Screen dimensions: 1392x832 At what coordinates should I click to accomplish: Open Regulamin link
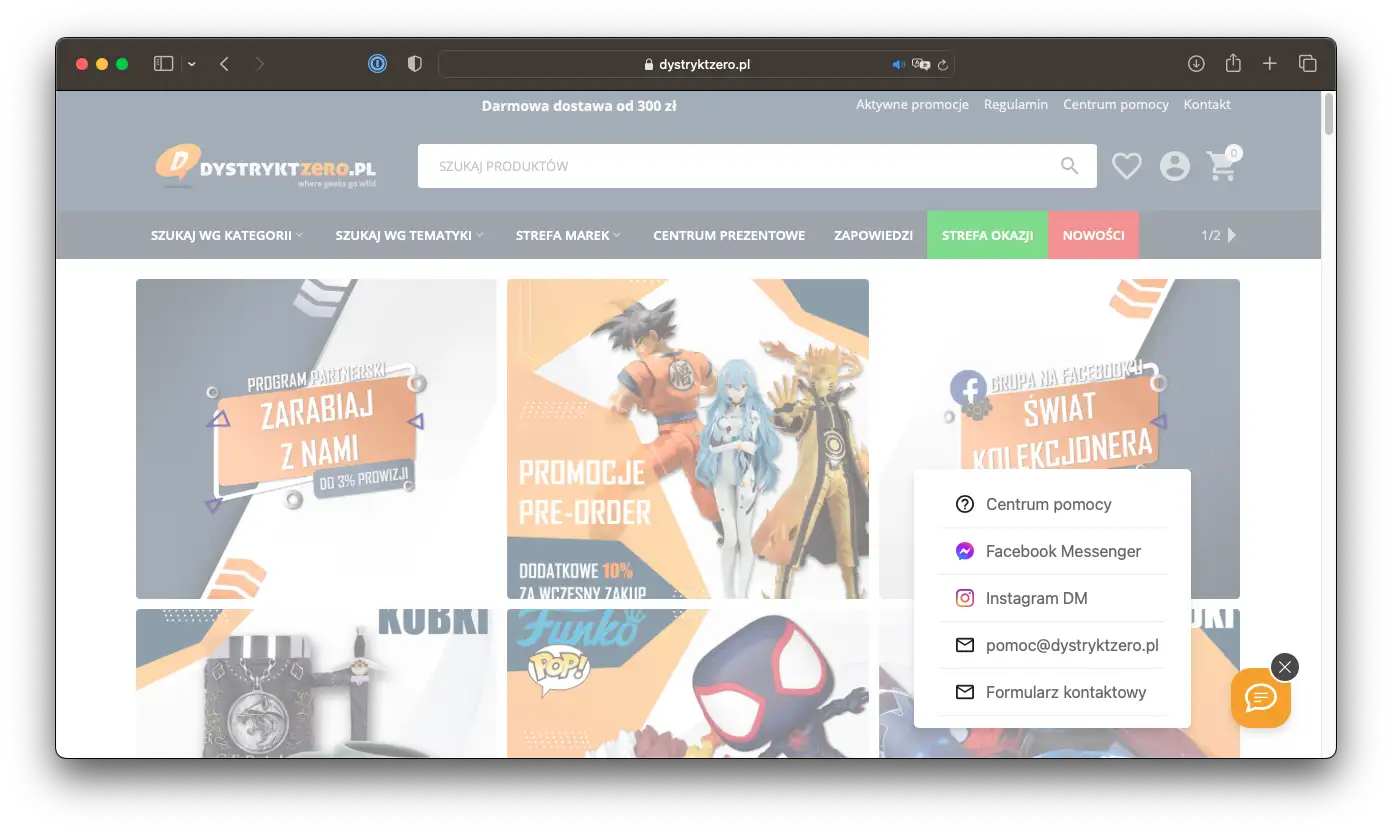(x=1016, y=104)
